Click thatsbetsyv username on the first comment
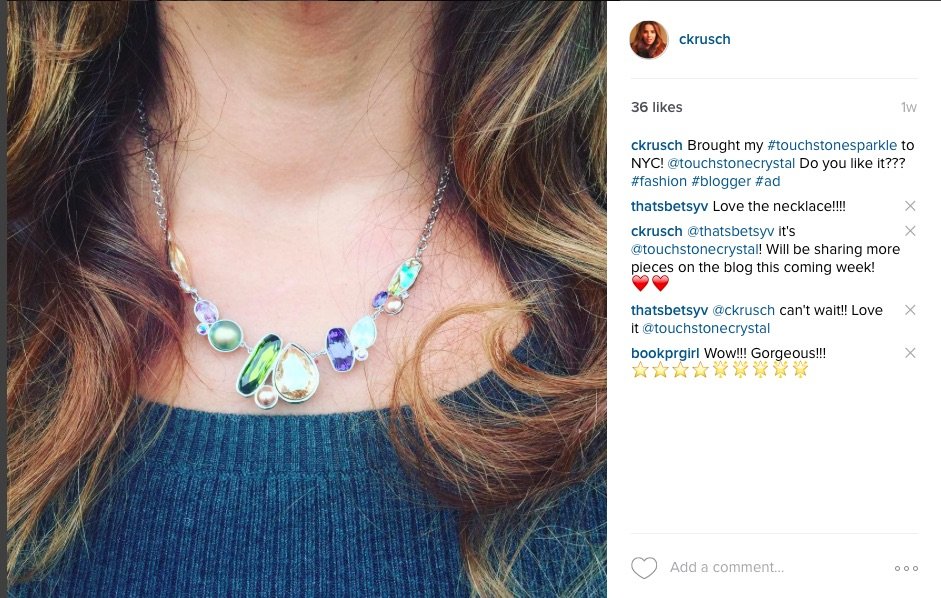The width and height of the screenshot is (941, 598). pos(669,206)
